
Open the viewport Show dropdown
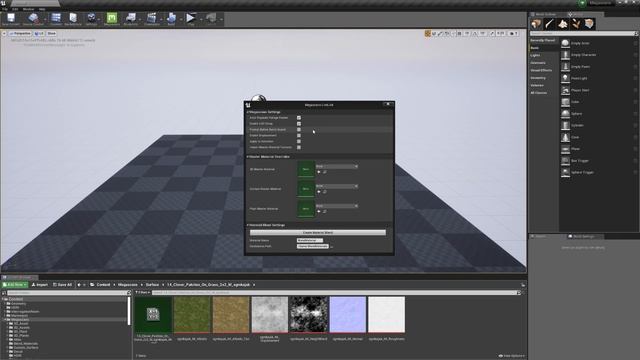coord(51,33)
